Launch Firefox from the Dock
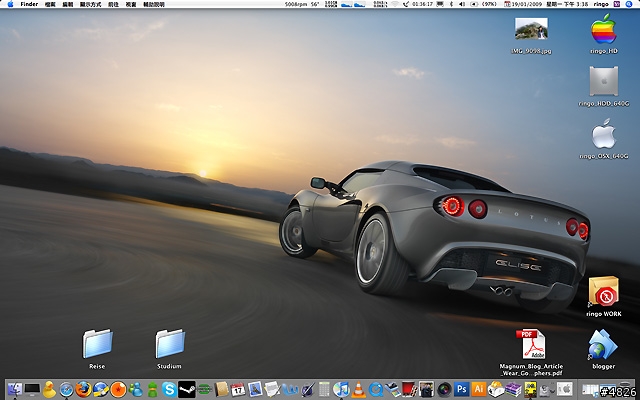Screen dimensions: 640x400 click(83, 389)
